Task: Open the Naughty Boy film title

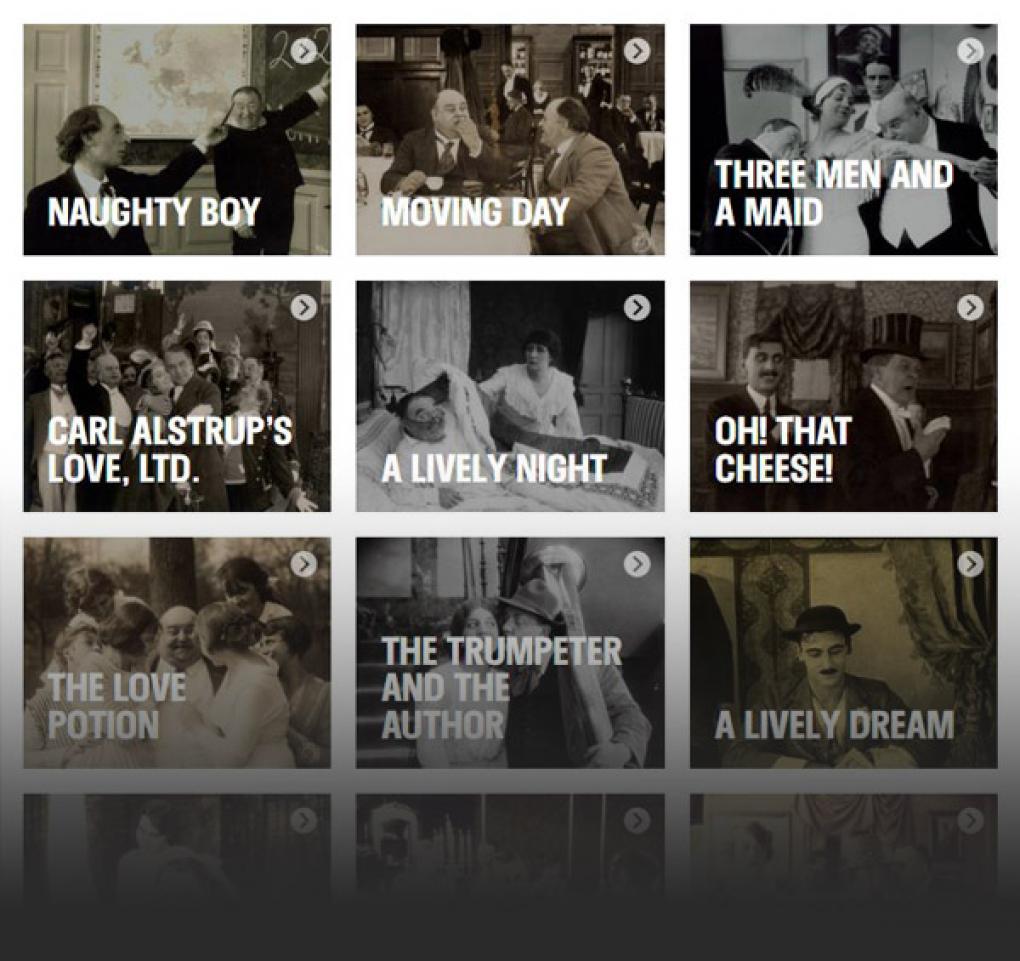Action: (x=154, y=212)
